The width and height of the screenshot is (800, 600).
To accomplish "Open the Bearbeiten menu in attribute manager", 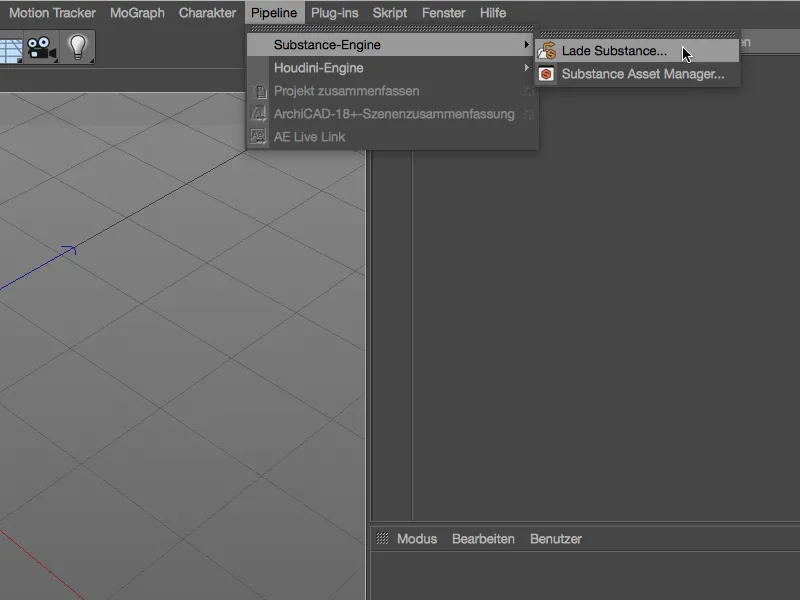I will pyautogui.click(x=483, y=539).
